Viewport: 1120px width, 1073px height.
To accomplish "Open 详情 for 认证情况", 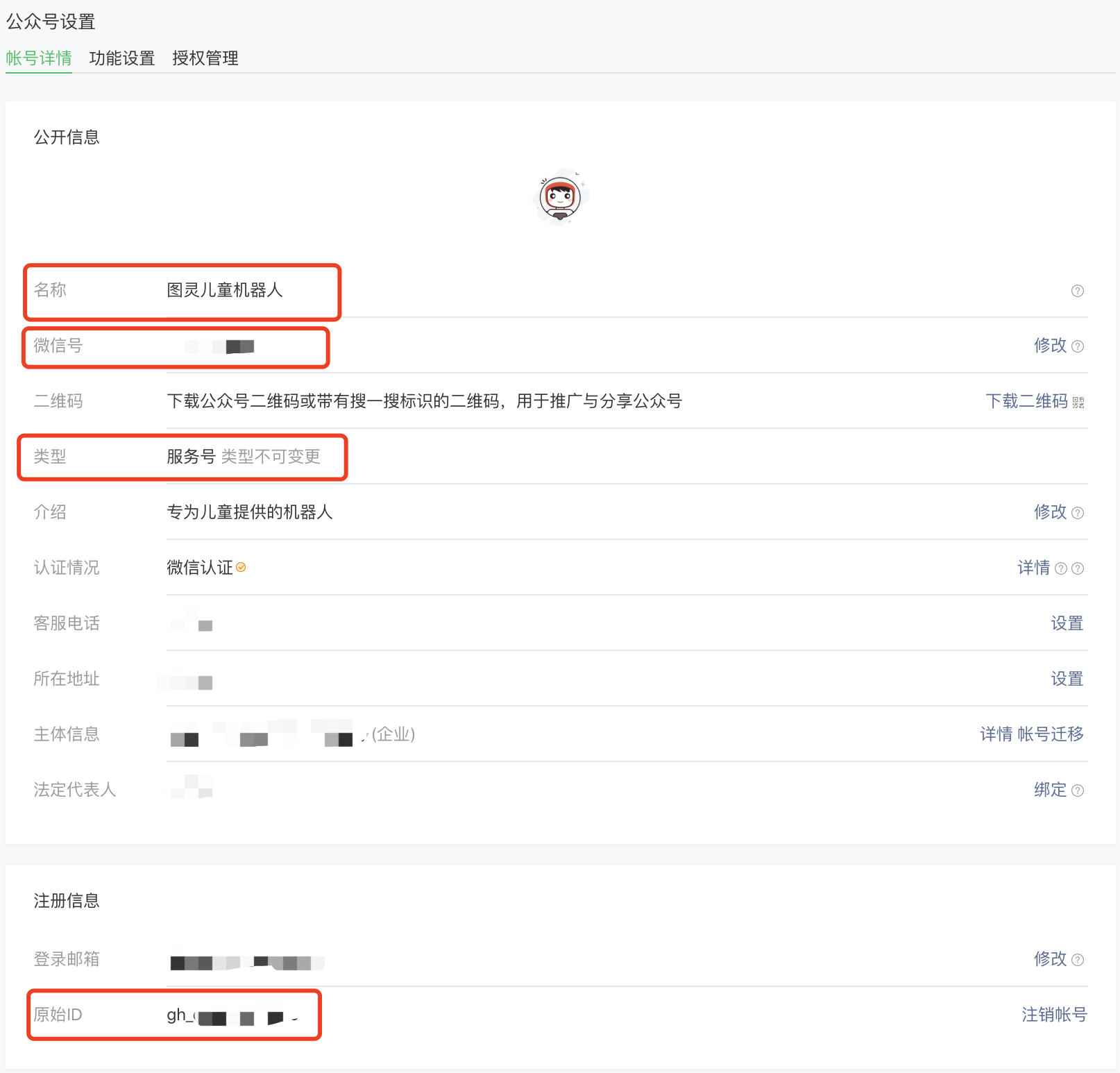I will point(1033,568).
